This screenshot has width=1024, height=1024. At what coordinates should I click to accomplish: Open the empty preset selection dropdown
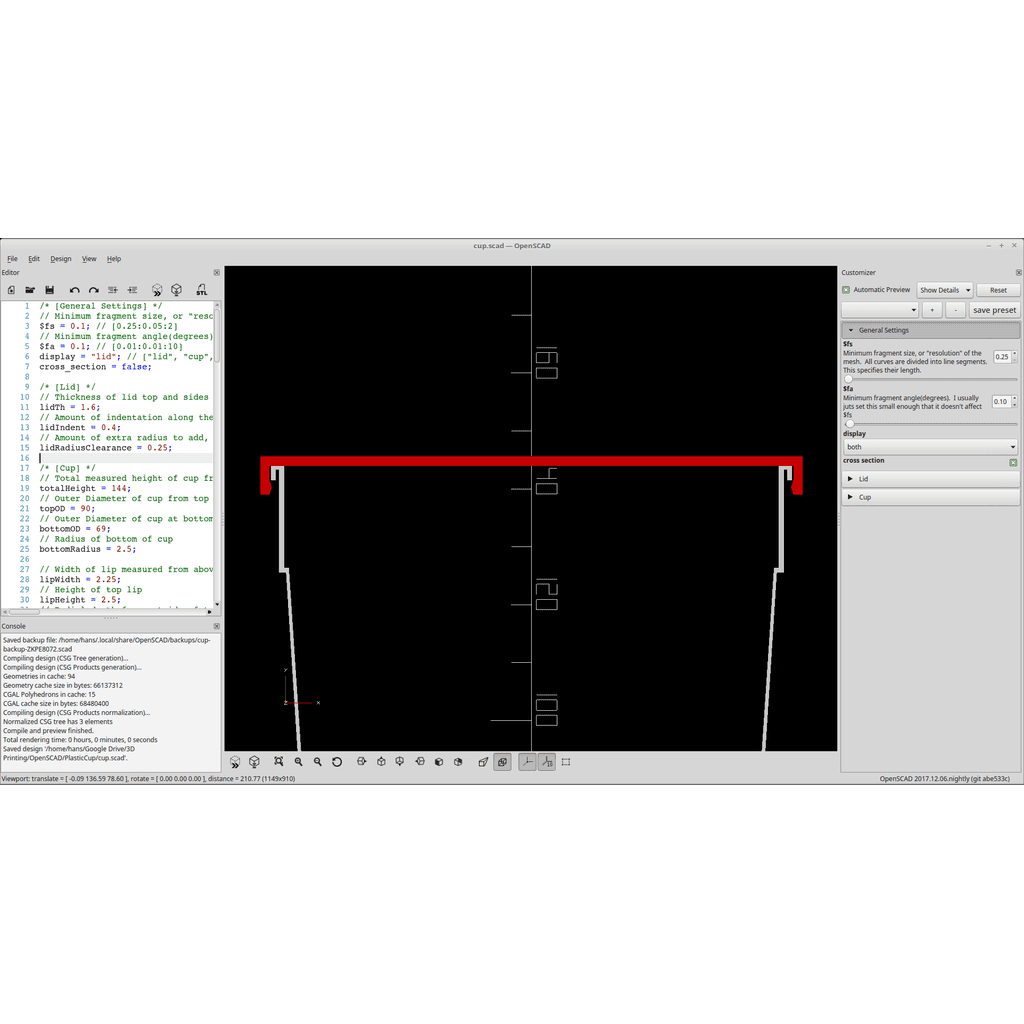(880, 310)
